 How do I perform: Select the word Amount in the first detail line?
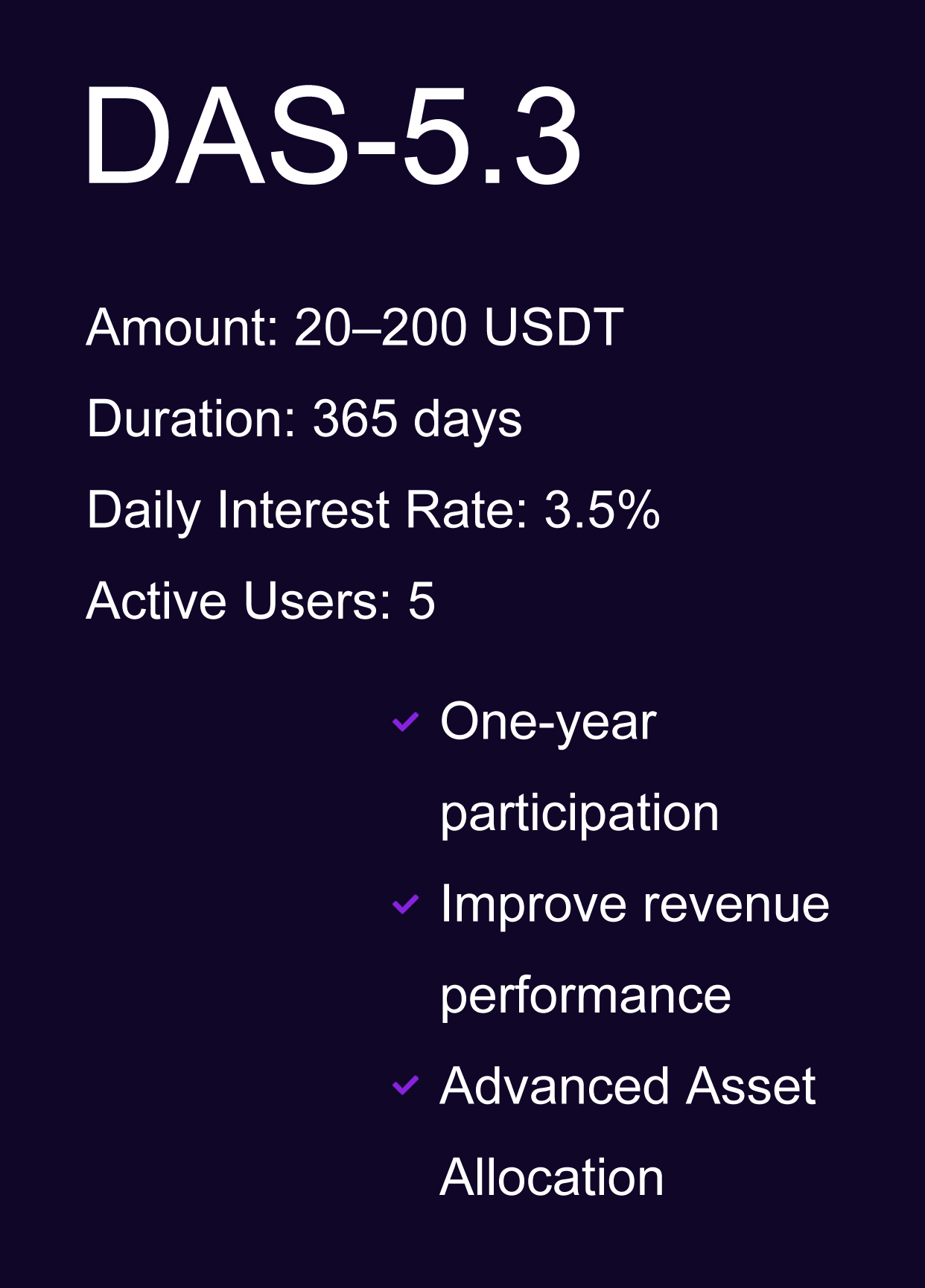179,327
